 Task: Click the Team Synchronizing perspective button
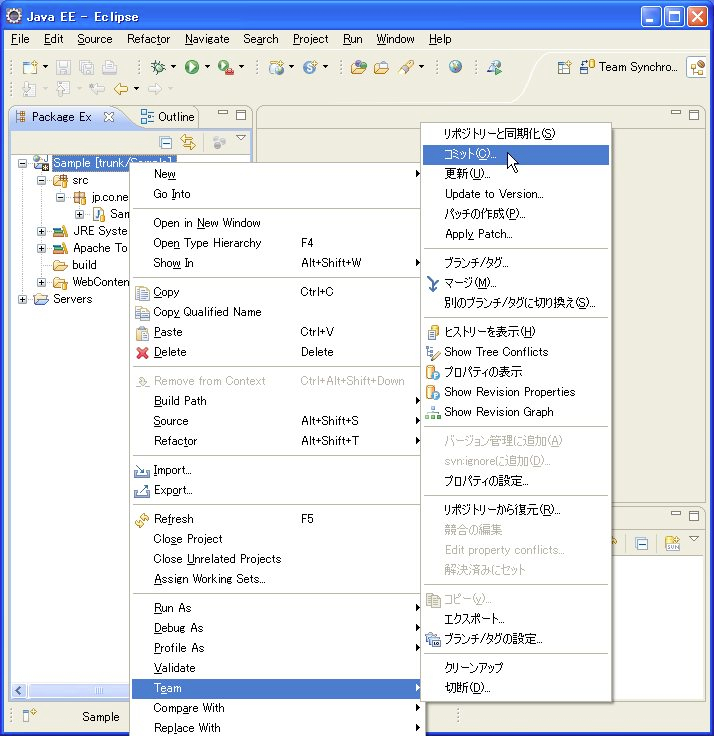(629, 67)
